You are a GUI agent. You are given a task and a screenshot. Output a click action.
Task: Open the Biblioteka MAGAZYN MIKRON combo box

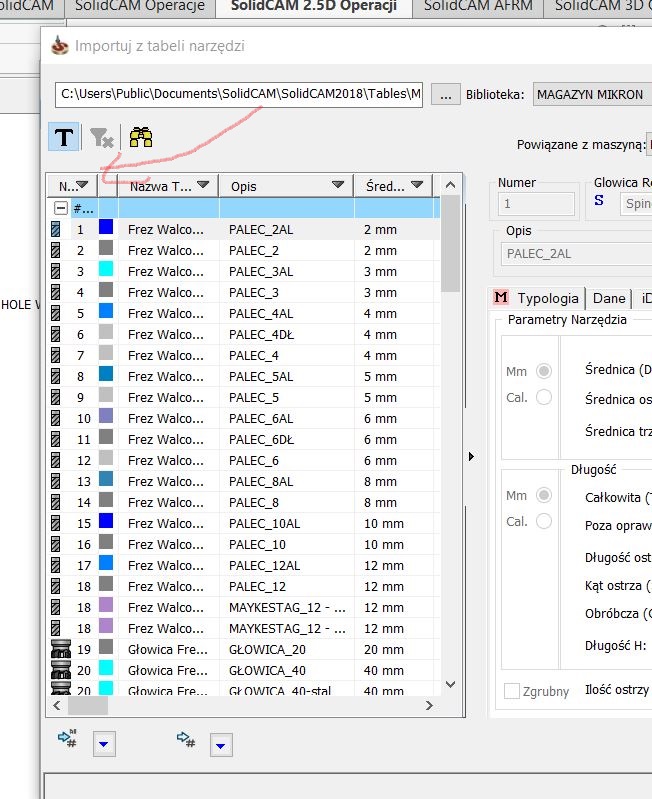tap(592, 94)
